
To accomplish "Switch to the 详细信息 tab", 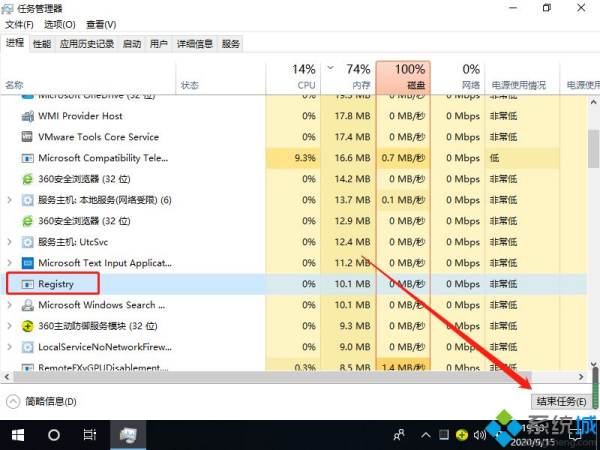I will [195, 44].
